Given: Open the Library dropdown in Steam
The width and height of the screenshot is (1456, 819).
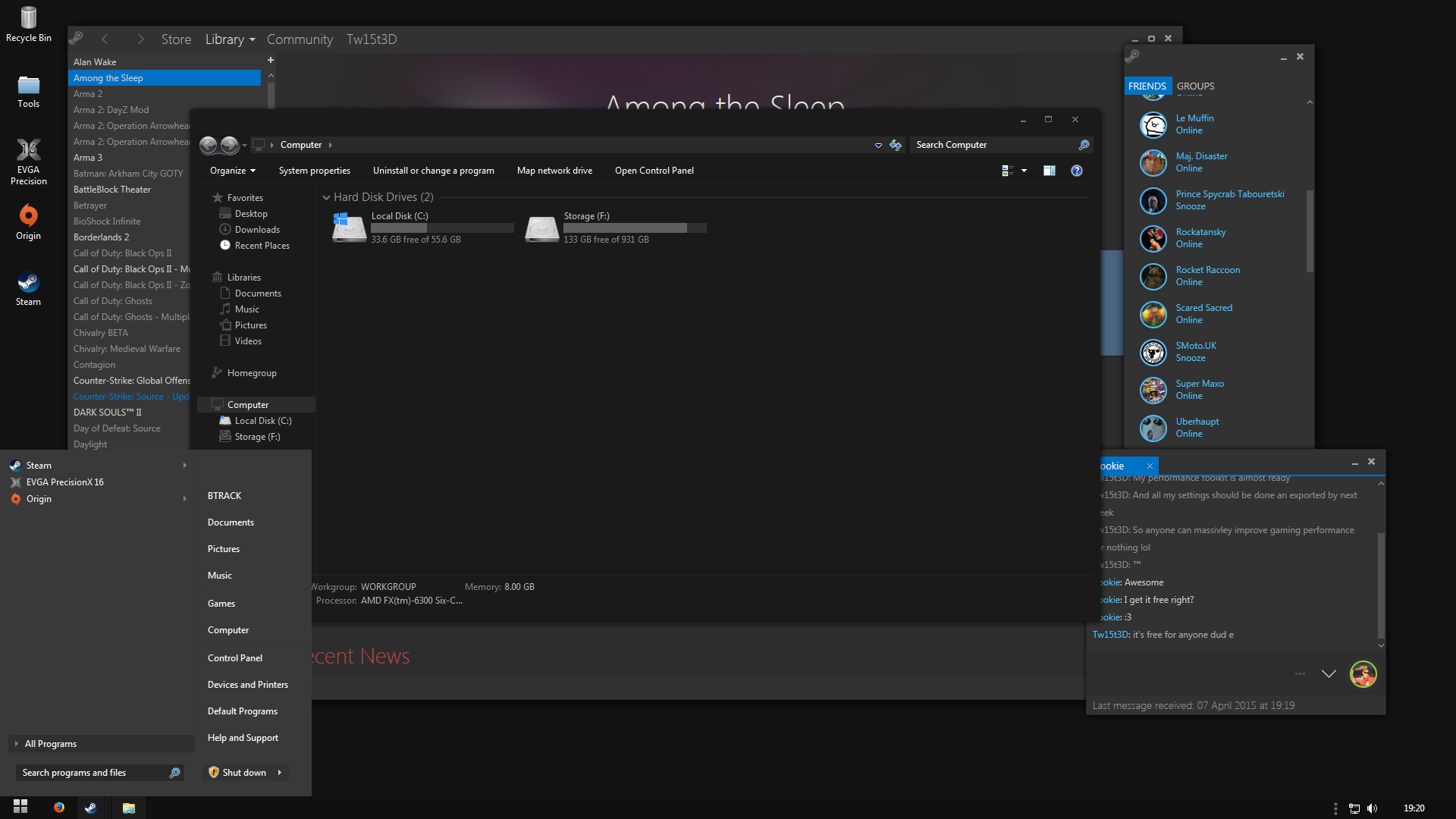Looking at the screenshot, I should pyautogui.click(x=230, y=39).
